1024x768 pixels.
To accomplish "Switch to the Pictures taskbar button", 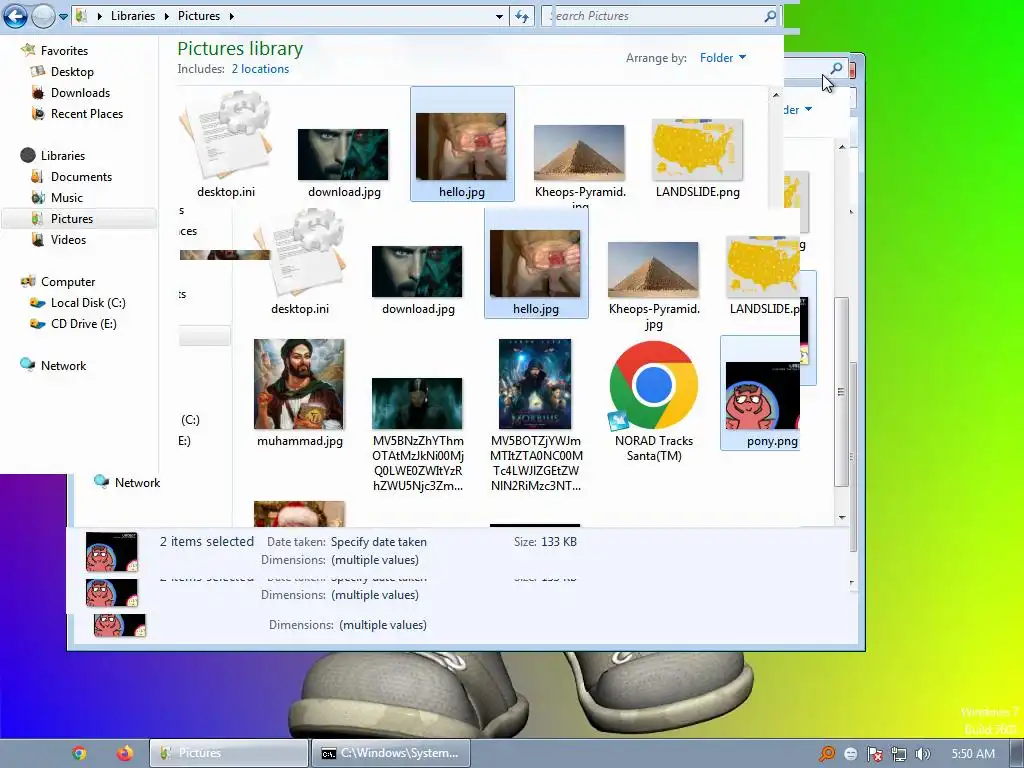I will point(229,753).
